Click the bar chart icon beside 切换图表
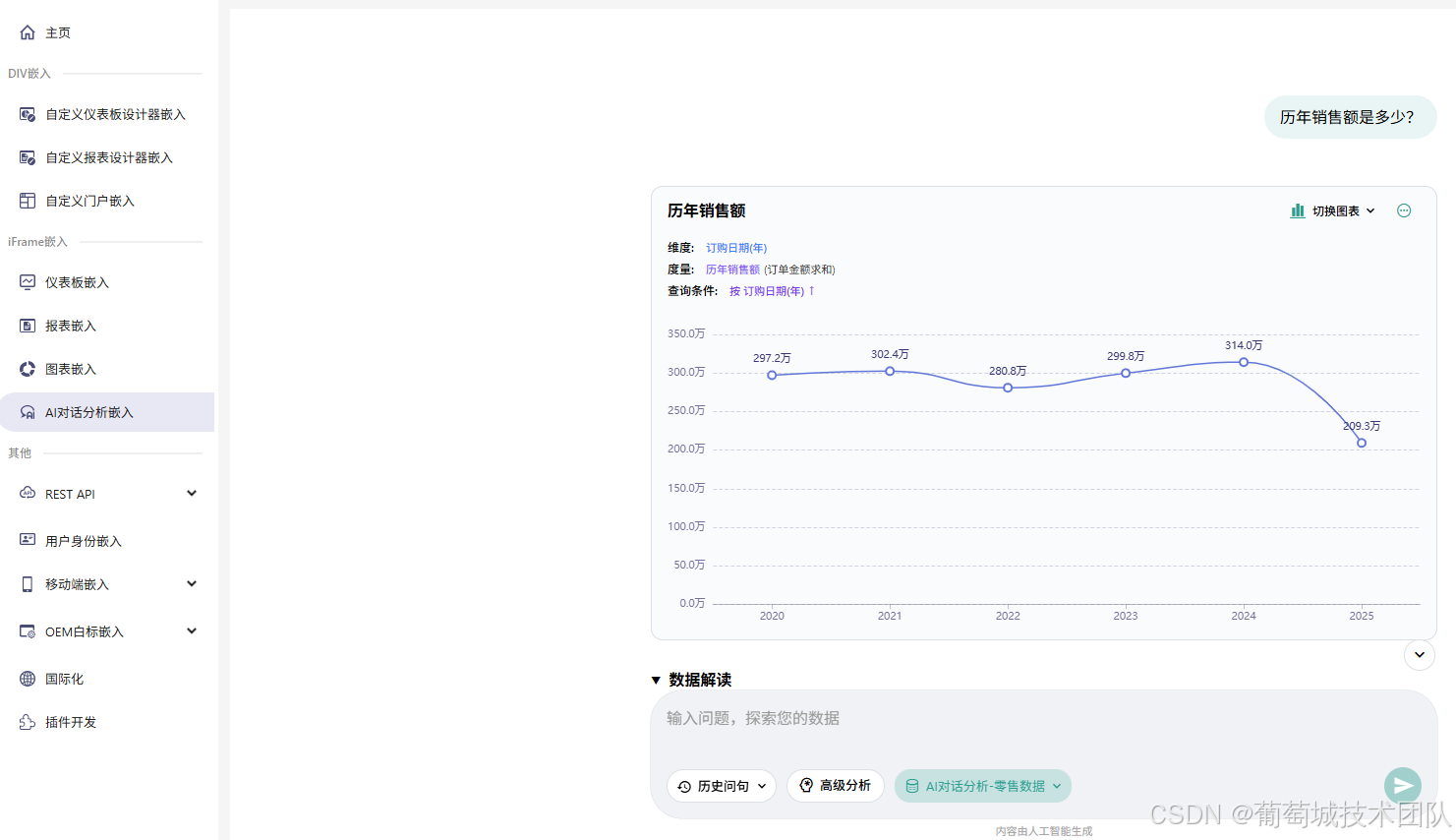1456x840 pixels. click(x=1297, y=210)
